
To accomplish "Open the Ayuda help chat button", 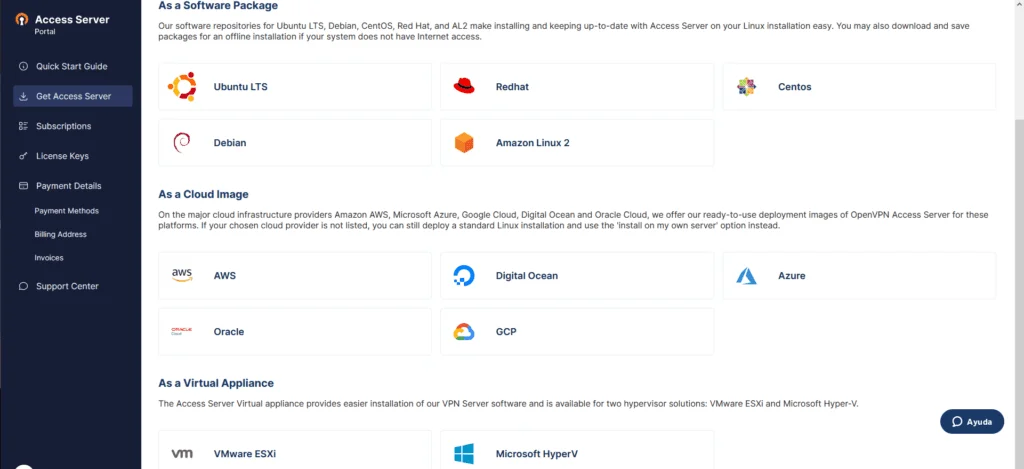I will [x=972, y=421].
